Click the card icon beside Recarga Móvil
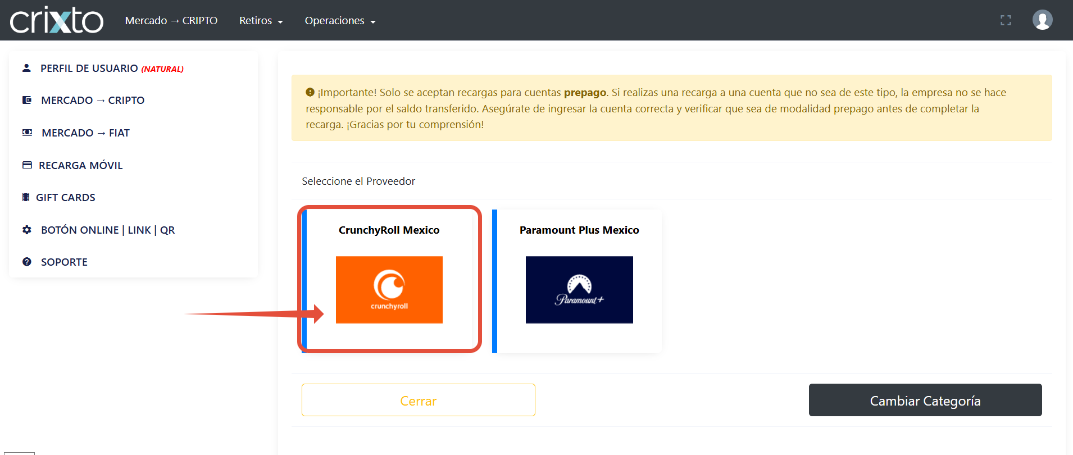This screenshot has width=1073, height=455. click(27, 165)
